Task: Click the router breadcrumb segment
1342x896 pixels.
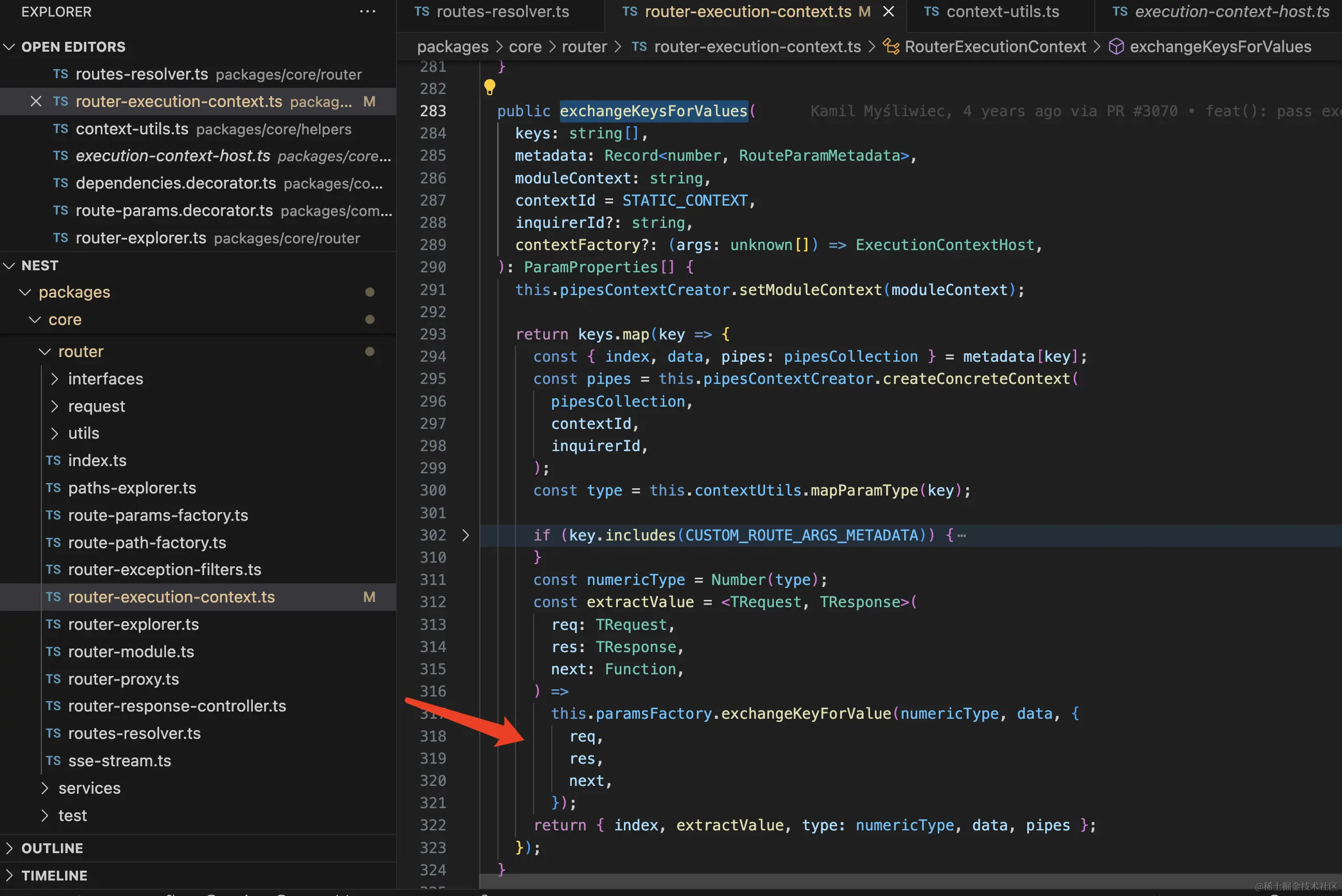Action: (x=584, y=47)
